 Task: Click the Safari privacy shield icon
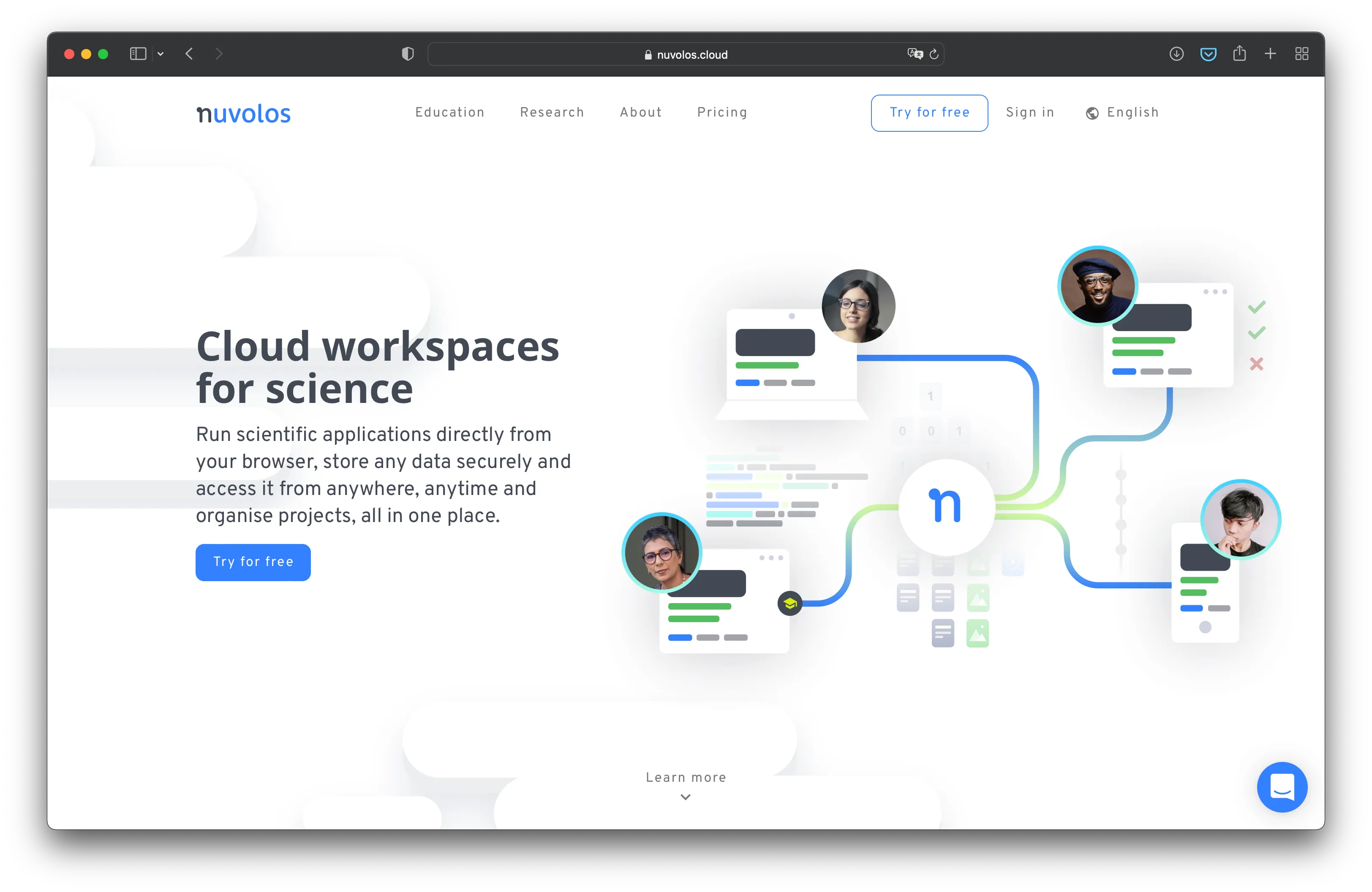point(408,54)
